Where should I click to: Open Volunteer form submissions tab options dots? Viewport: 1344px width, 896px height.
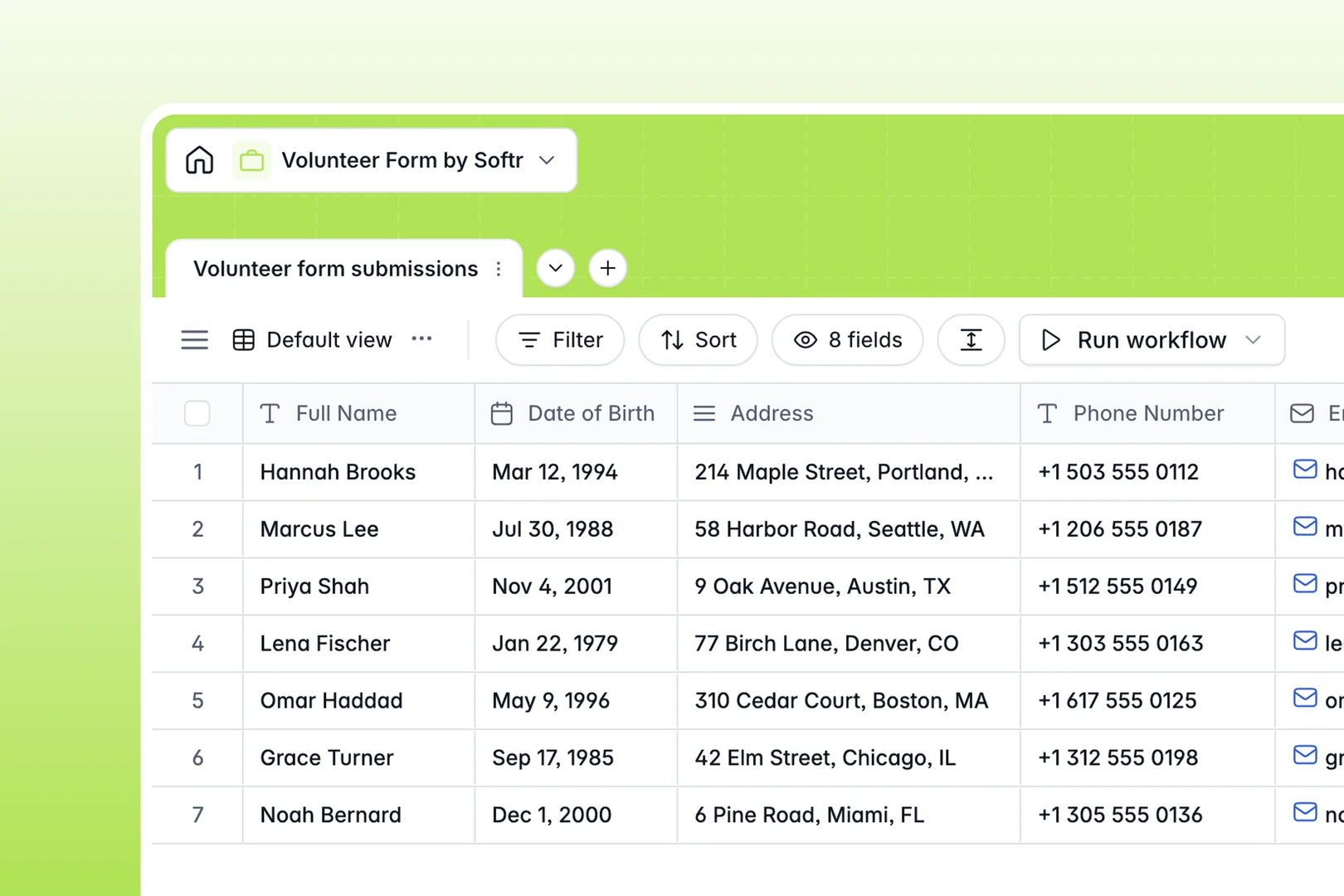click(x=499, y=269)
